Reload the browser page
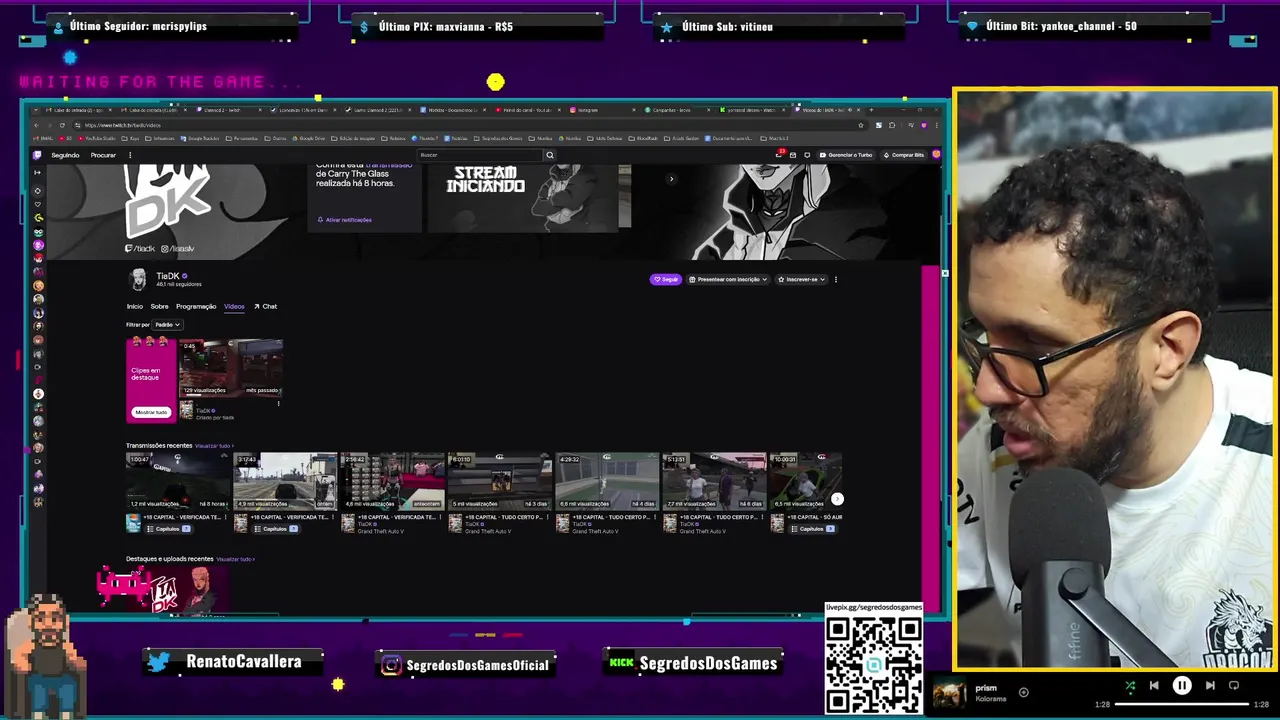The image size is (1280, 720). point(62,125)
